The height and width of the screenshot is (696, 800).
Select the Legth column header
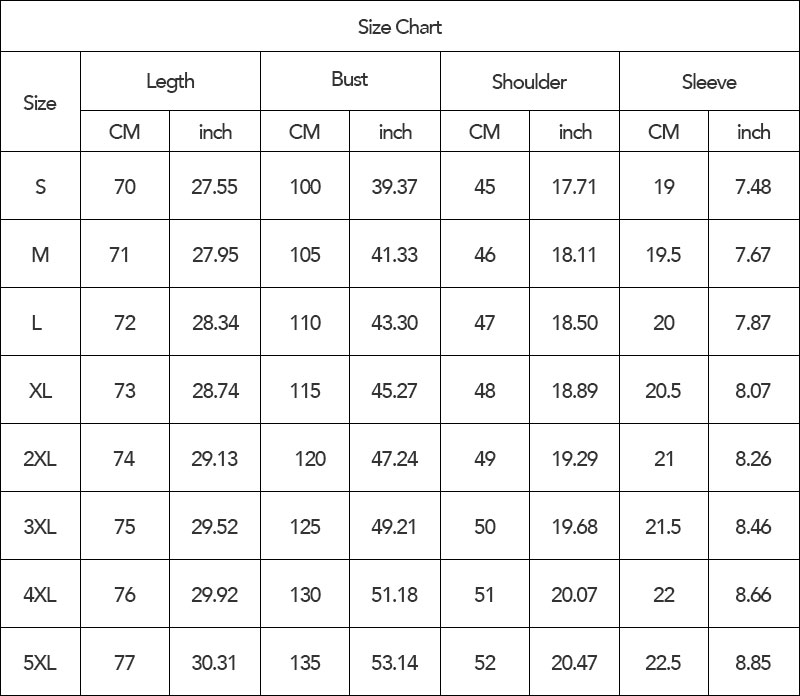(x=170, y=81)
